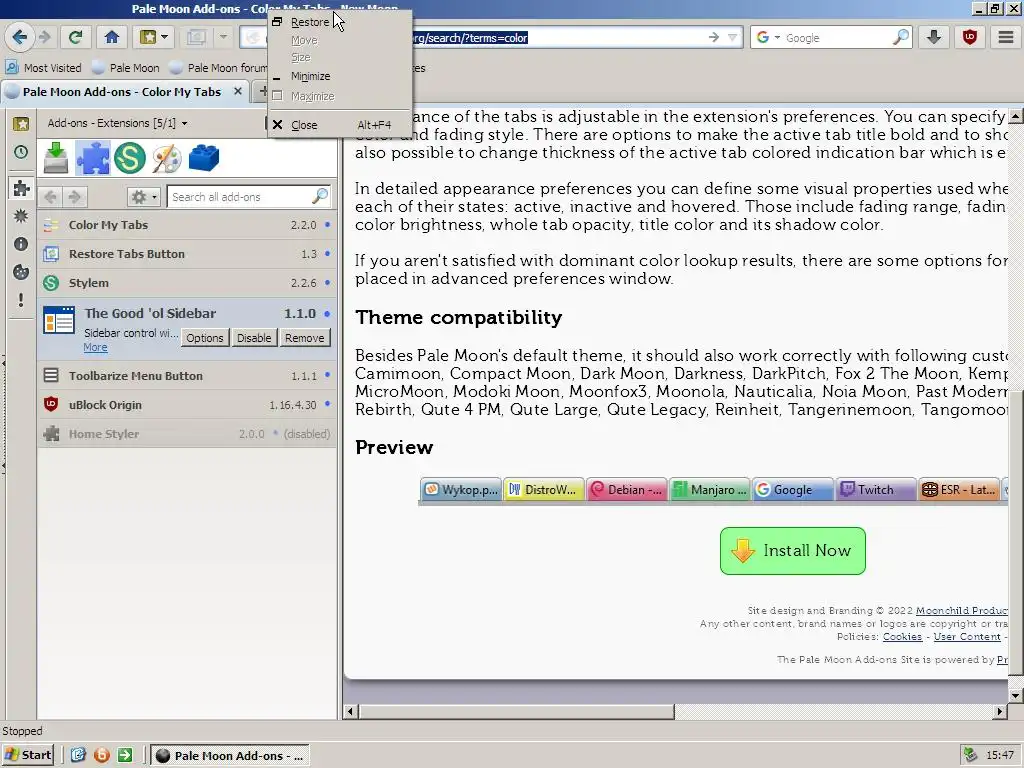The height and width of the screenshot is (768, 1024).
Task: Click the green Install Now button
Action: (x=793, y=551)
